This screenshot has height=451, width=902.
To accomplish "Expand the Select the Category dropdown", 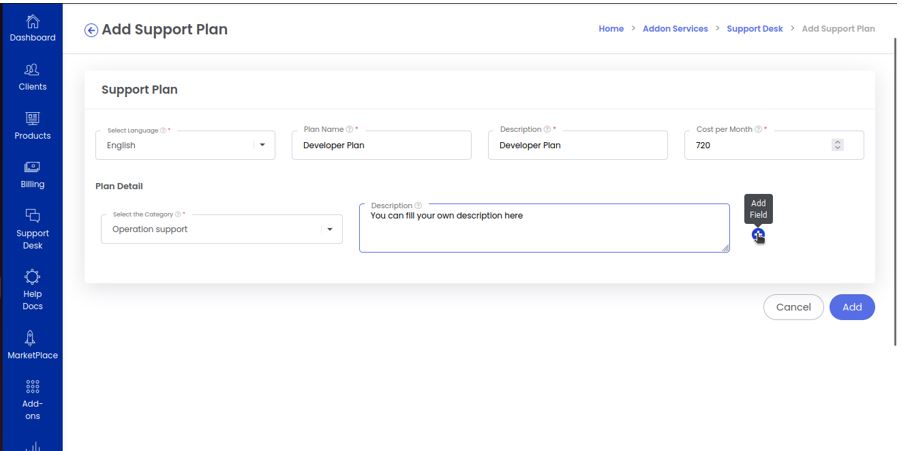I will [222, 229].
